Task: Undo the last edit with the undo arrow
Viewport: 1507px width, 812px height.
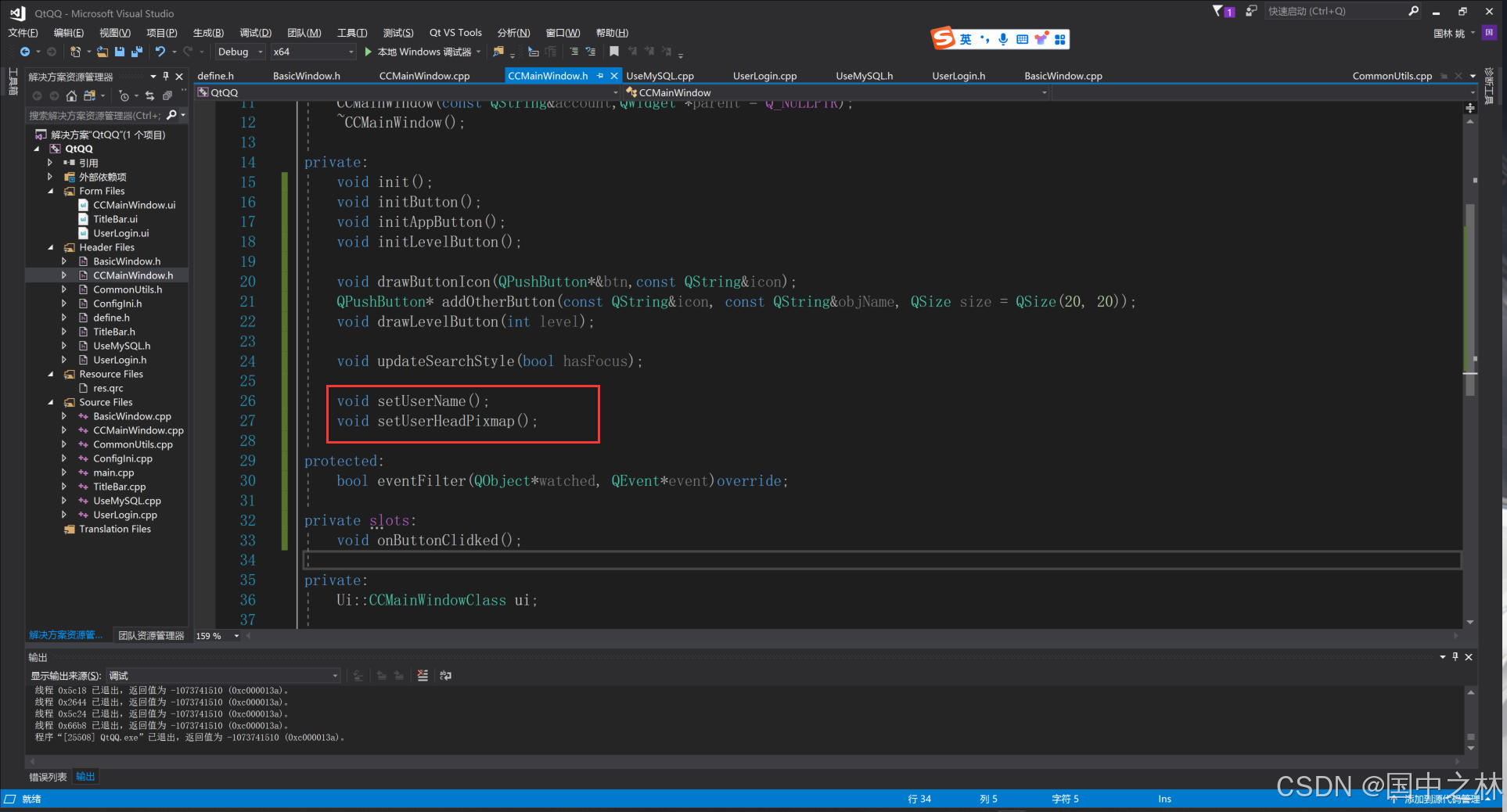Action: click(160, 52)
